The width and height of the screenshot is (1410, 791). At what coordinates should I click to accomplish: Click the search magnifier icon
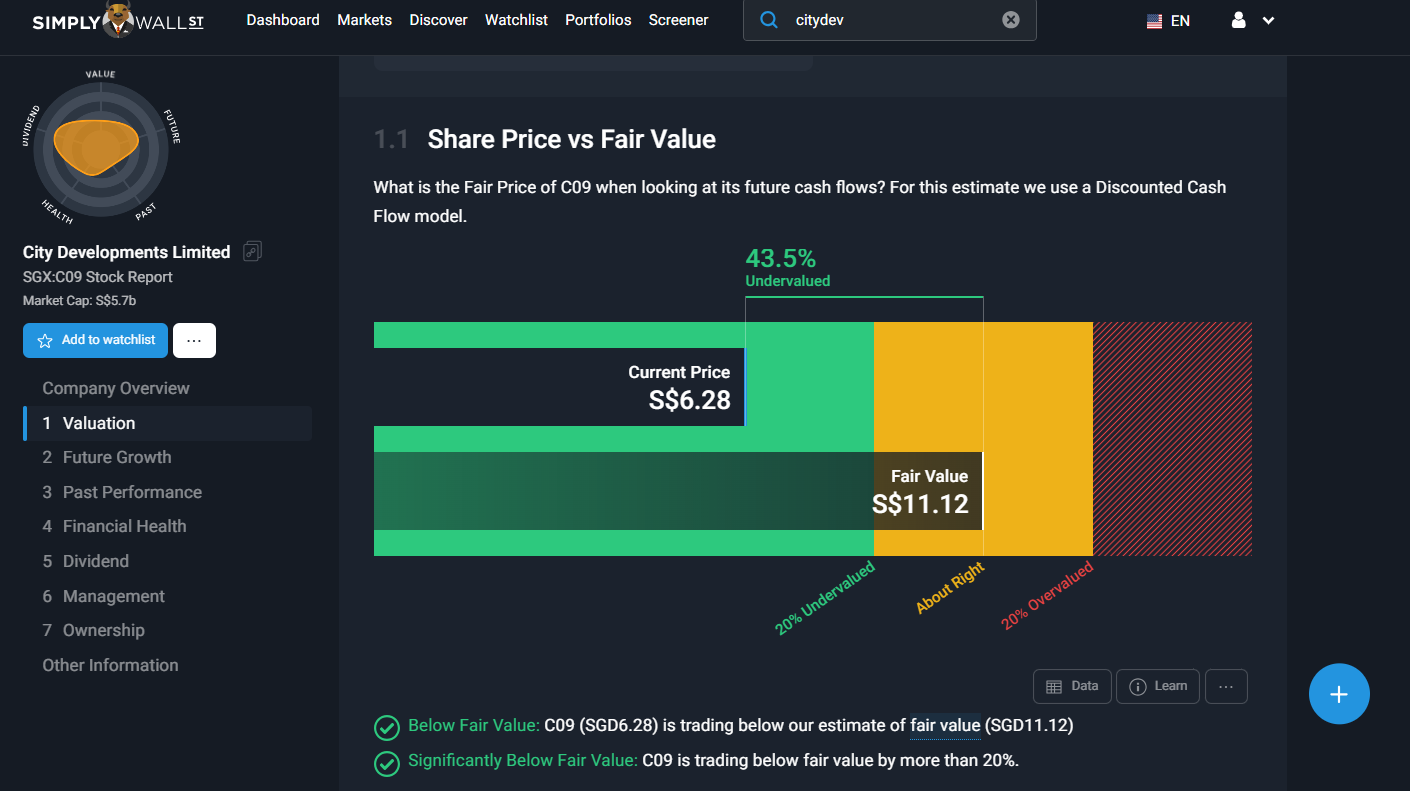pos(769,20)
